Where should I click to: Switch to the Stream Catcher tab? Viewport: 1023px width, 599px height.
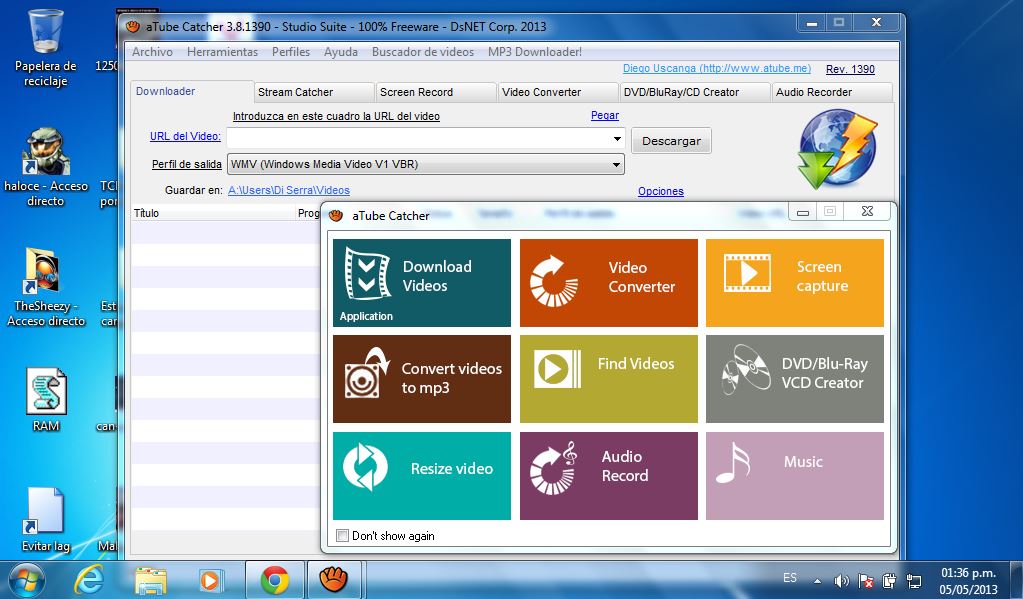pyautogui.click(x=314, y=92)
